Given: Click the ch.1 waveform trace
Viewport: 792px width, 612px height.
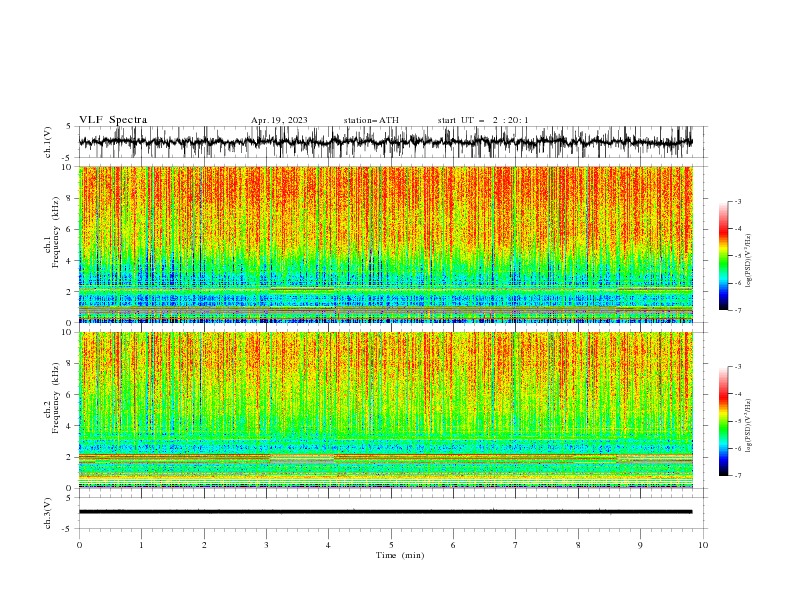Looking at the screenshot, I should (x=385, y=142).
